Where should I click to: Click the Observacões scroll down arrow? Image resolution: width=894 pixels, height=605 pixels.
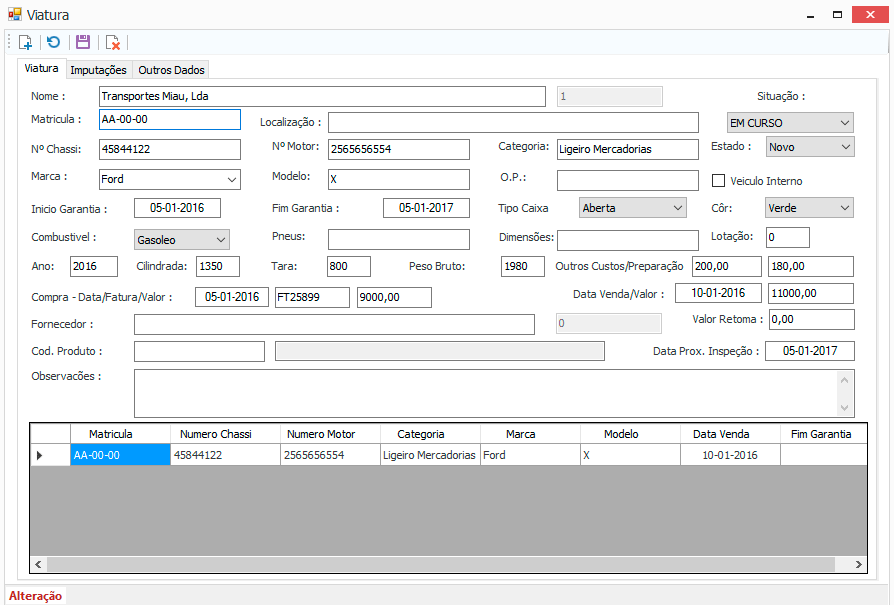coord(845,408)
